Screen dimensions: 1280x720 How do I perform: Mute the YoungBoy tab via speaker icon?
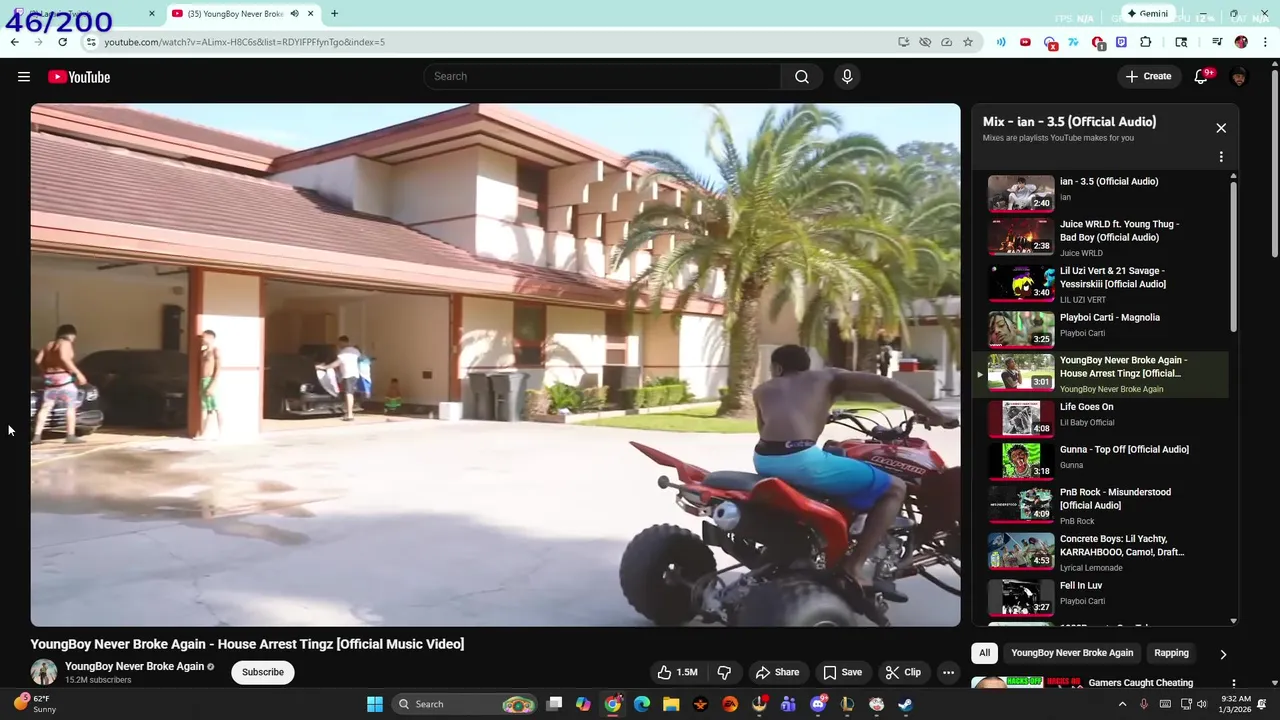click(x=294, y=14)
